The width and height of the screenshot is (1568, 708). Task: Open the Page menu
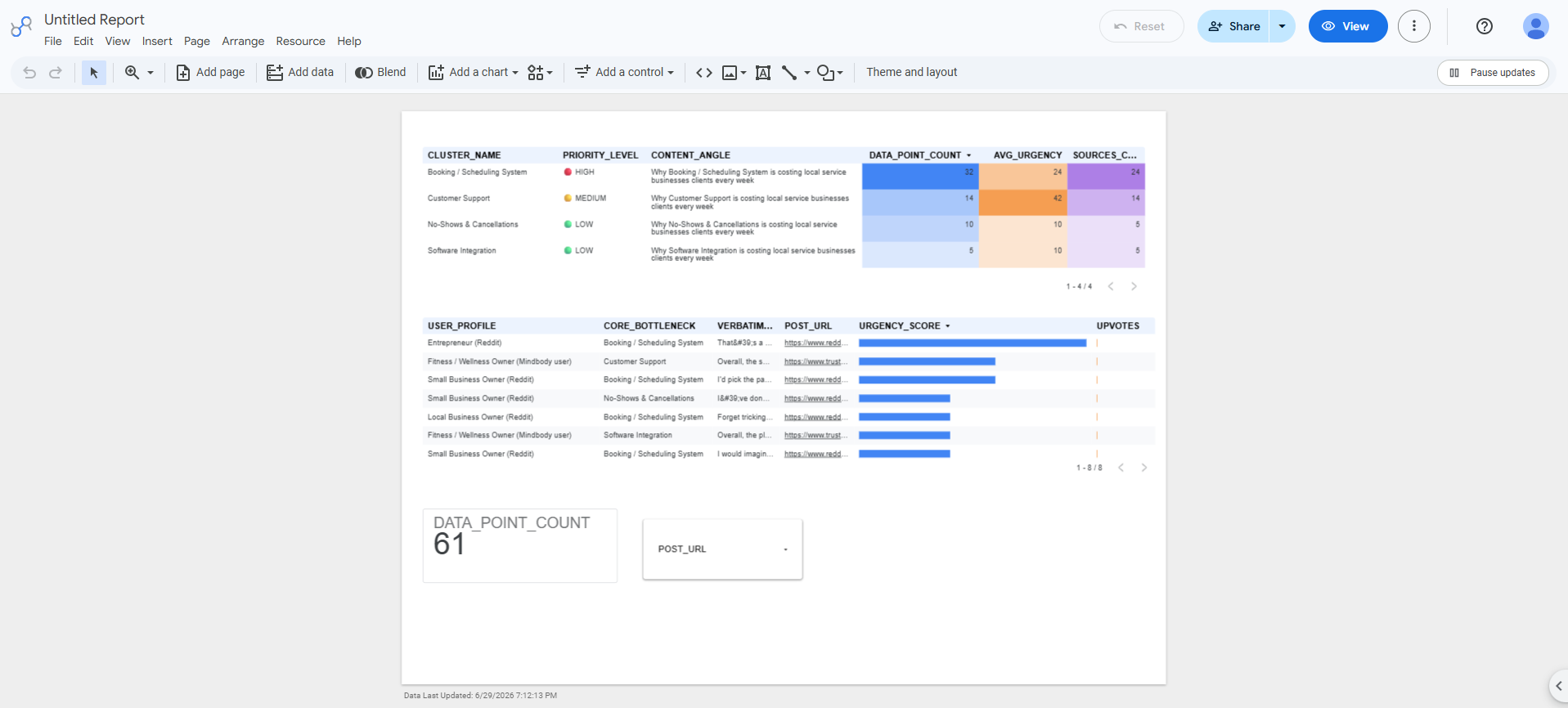click(197, 41)
